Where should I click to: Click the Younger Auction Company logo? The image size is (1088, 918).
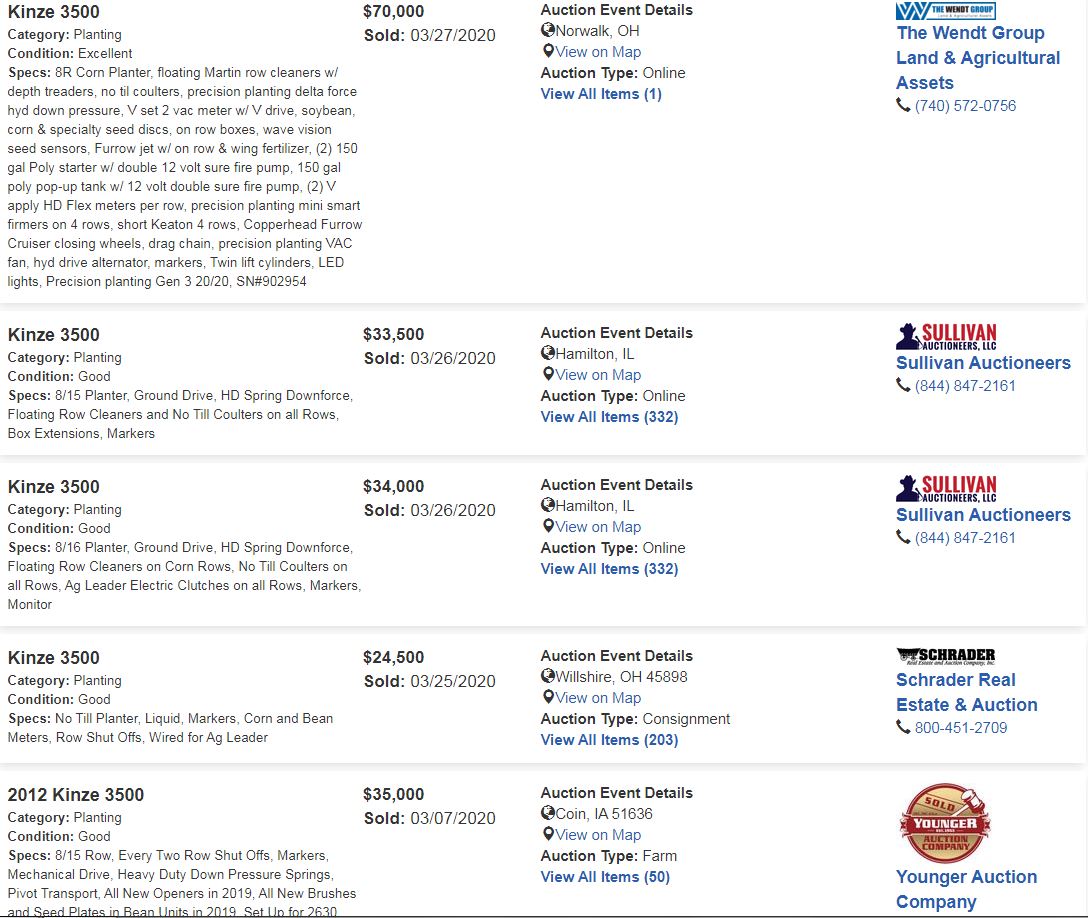pyautogui.click(x=945, y=822)
